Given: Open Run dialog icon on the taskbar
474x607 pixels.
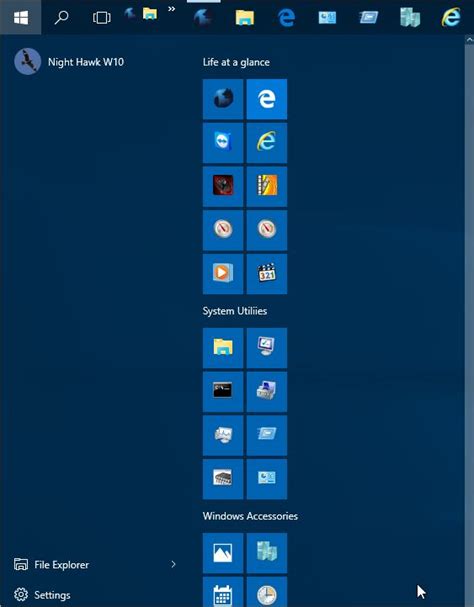Looking at the screenshot, I should [x=368, y=17].
